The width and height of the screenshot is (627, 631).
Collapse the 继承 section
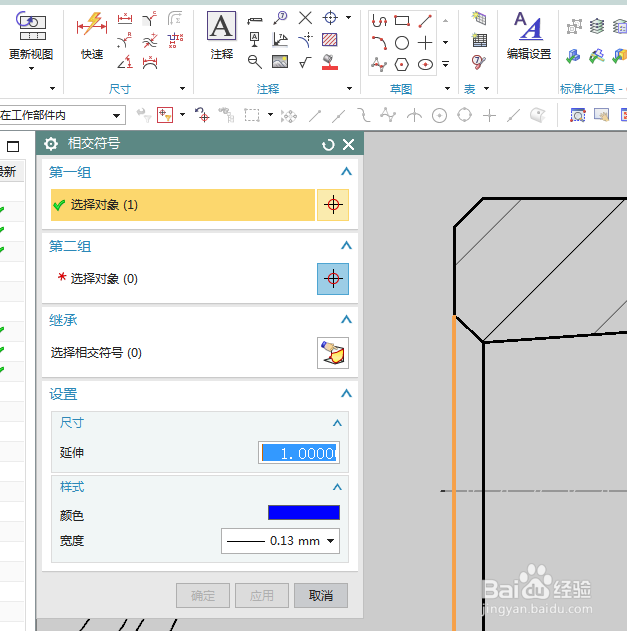coord(346,320)
